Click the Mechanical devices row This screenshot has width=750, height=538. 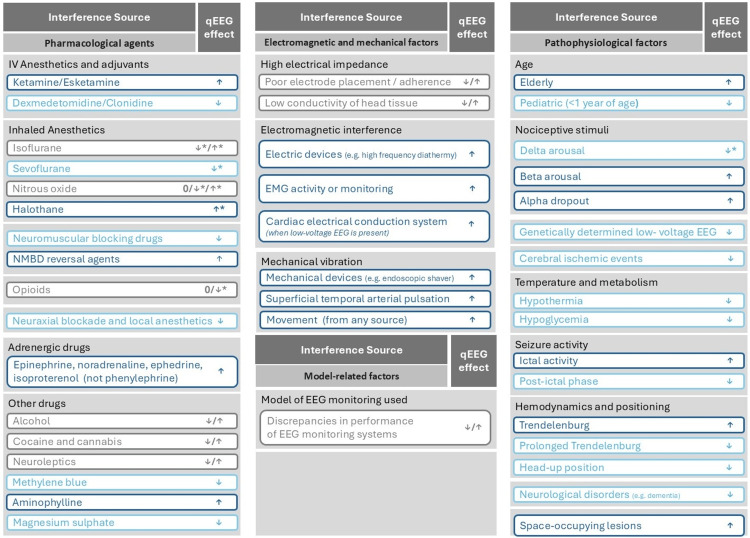[x=375, y=277]
